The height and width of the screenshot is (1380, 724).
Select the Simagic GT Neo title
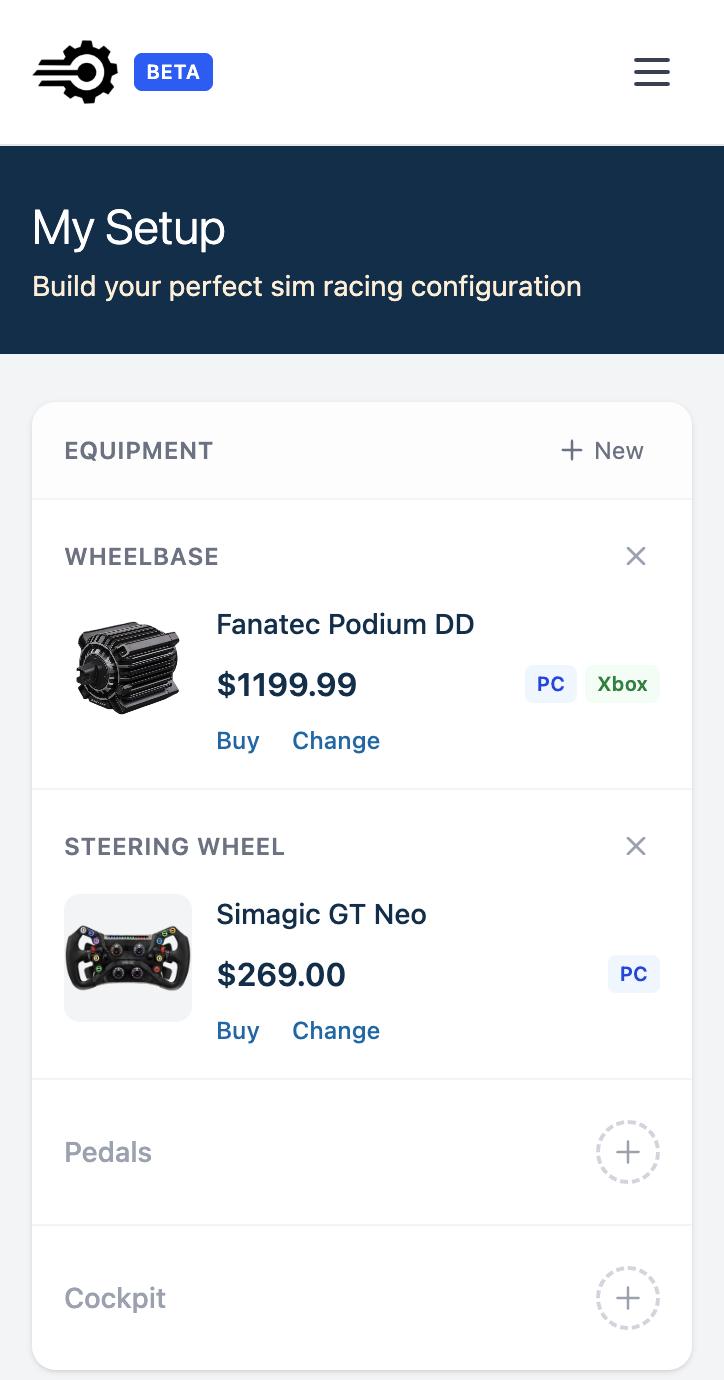coord(321,914)
